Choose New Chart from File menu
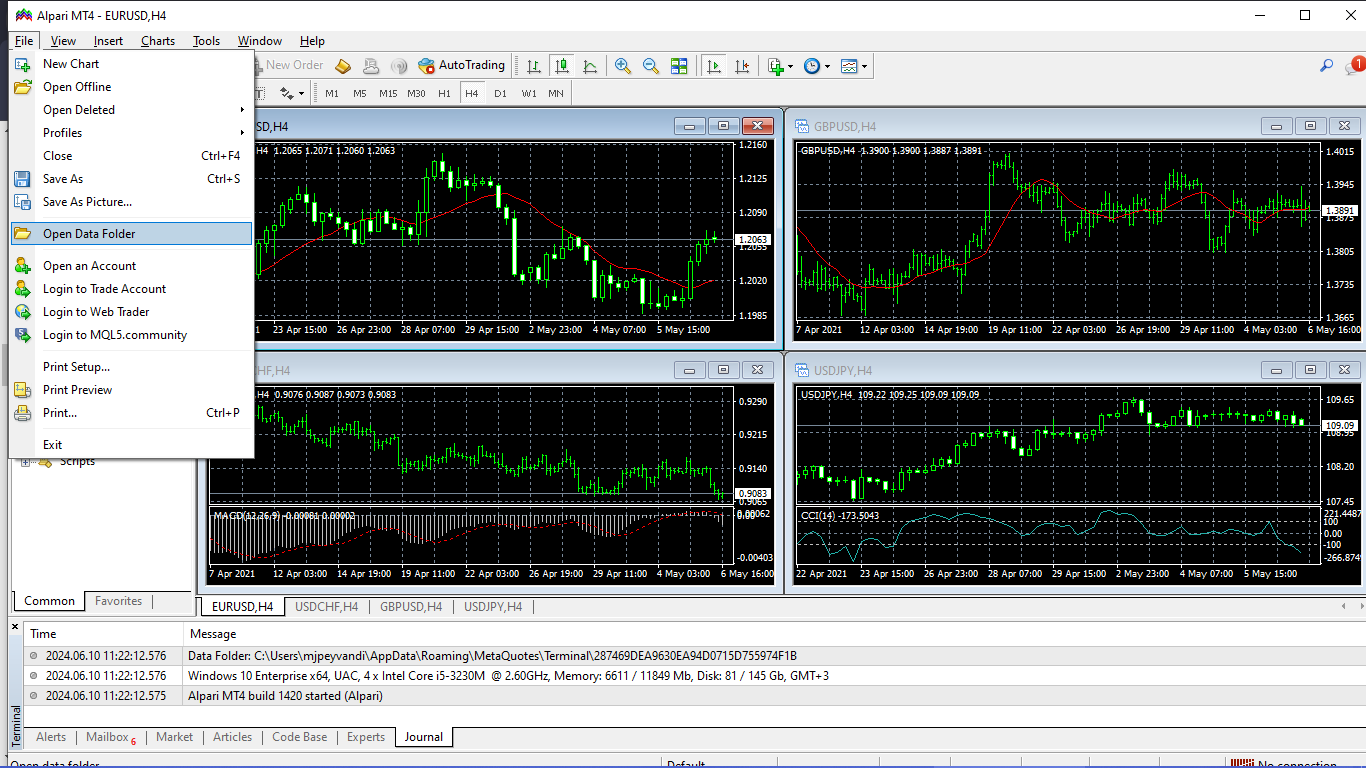The width and height of the screenshot is (1366, 768). (131, 64)
